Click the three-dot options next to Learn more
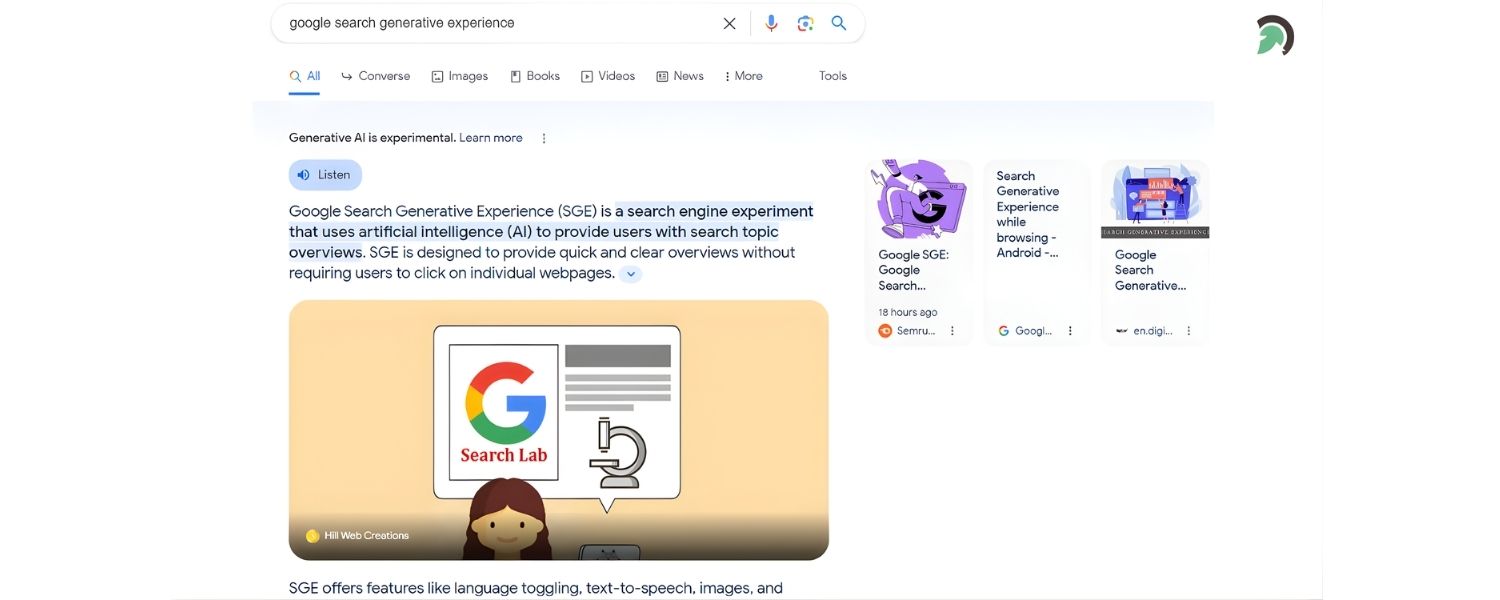The width and height of the screenshot is (1500, 600). 543,138
